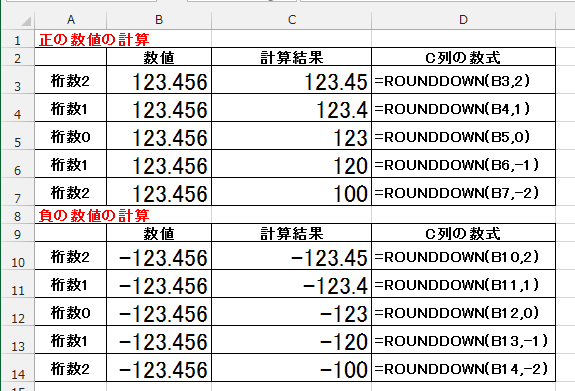Image resolution: width=575 pixels, height=391 pixels.
Task: Click cell C6 showing 120
Action: pyautogui.click(x=292, y=164)
